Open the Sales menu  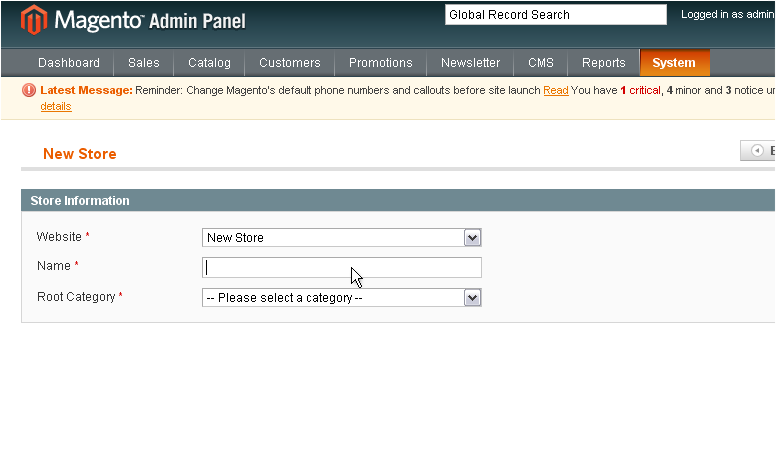[144, 63]
